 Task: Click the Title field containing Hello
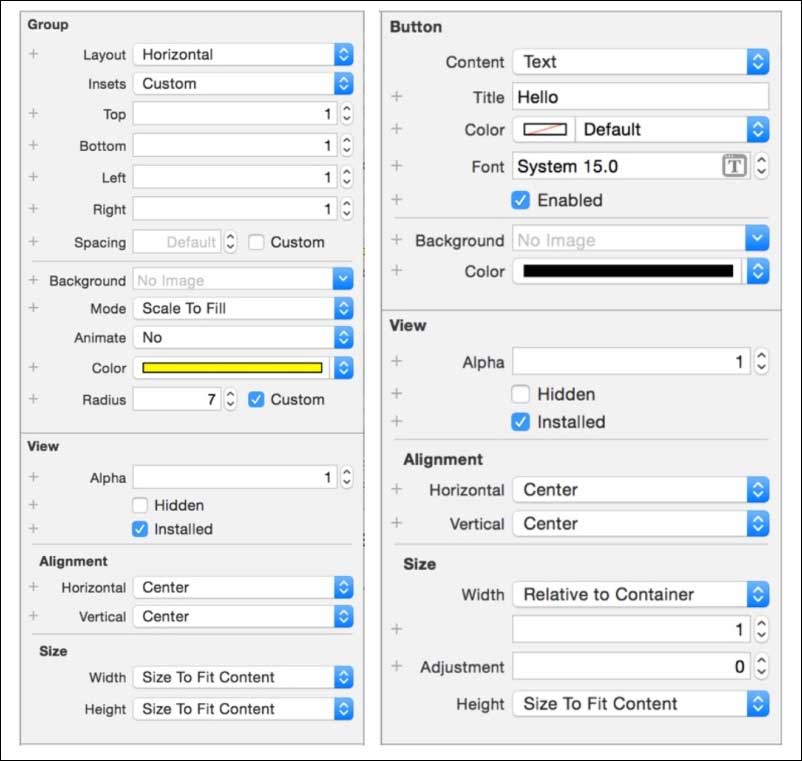(640, 97)
